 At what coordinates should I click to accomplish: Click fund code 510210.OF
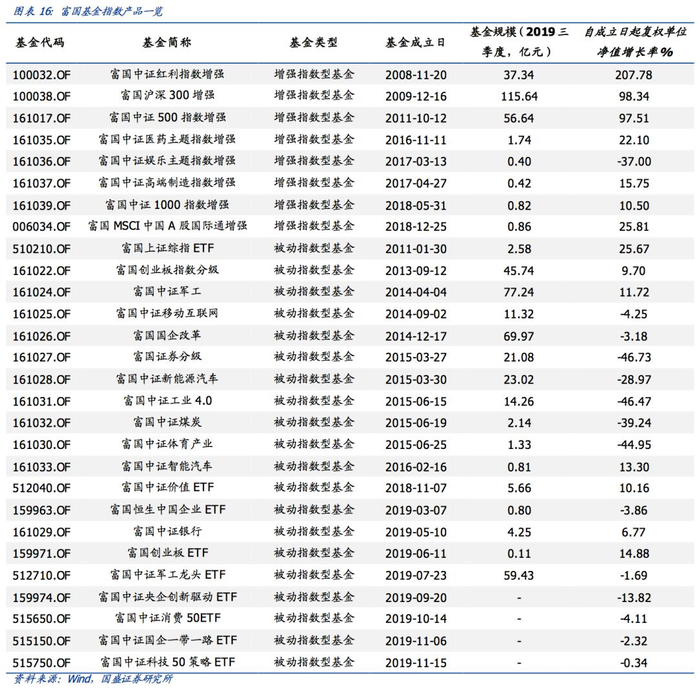42,249
